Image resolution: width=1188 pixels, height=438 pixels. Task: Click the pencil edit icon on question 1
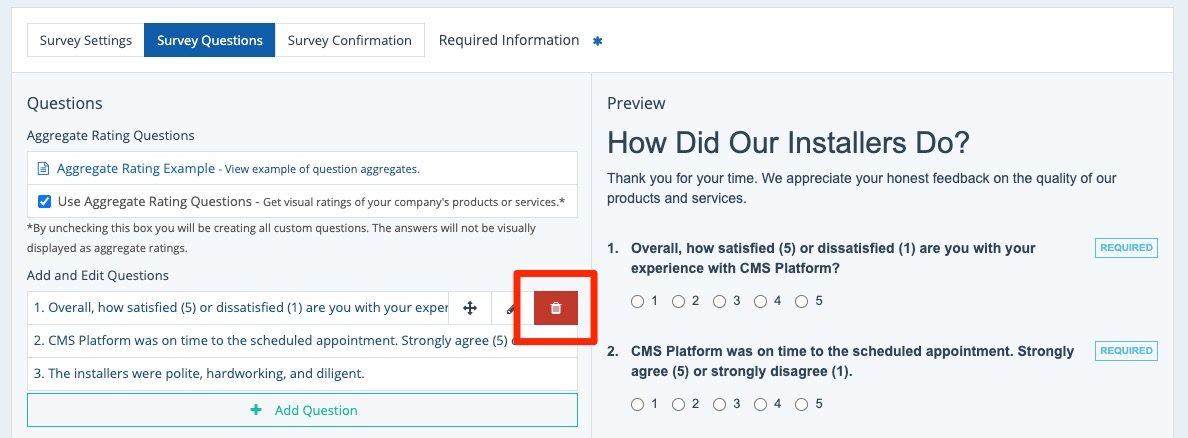click(x=511, y=309)
